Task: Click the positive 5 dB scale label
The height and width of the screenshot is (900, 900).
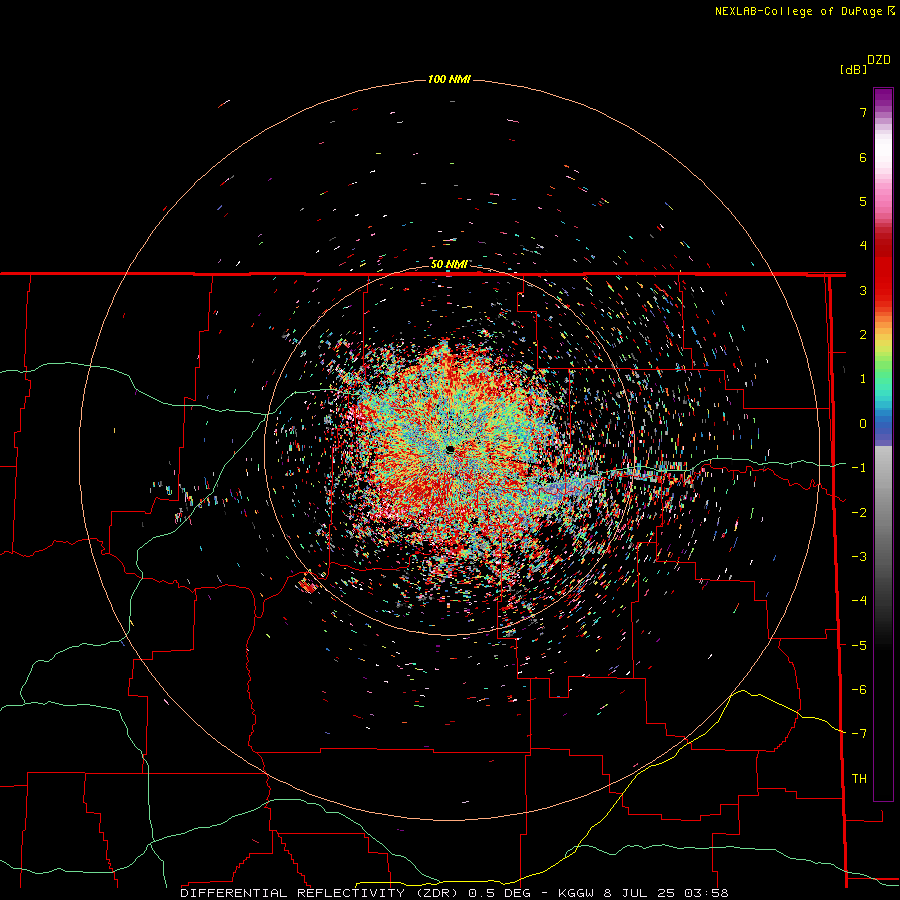Action: pyautogui.click(x=863, y=201)
